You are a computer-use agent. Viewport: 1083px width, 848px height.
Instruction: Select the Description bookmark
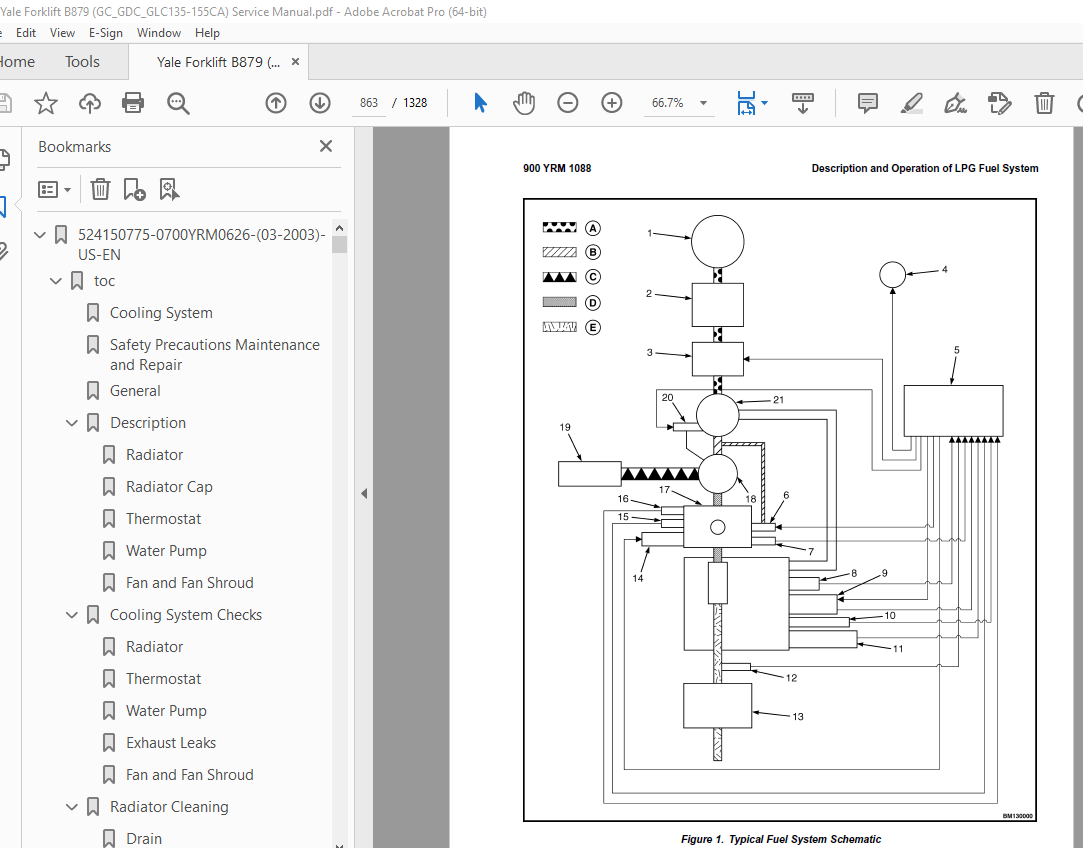[x=148, y=423]
